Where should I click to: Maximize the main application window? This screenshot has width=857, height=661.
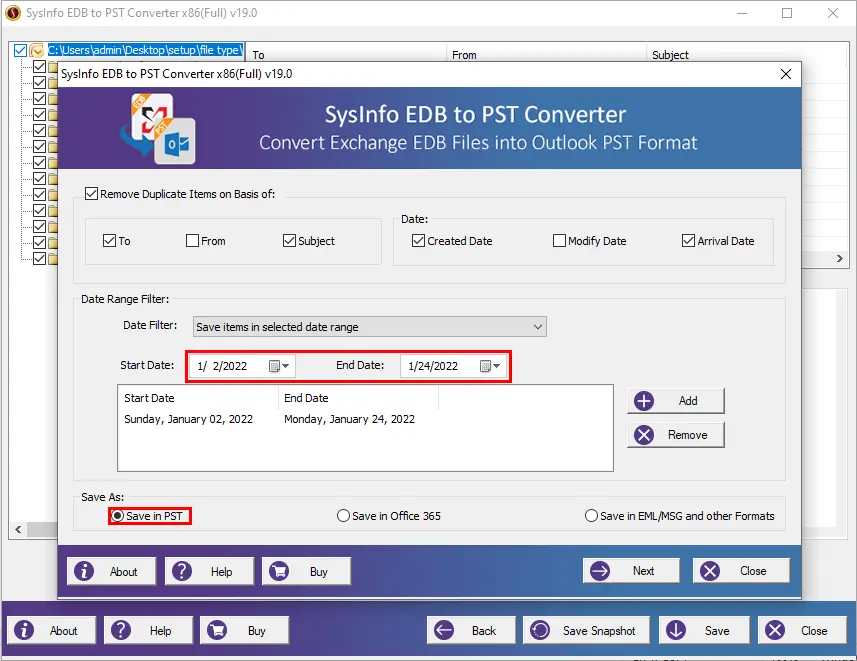pos(786,13)
